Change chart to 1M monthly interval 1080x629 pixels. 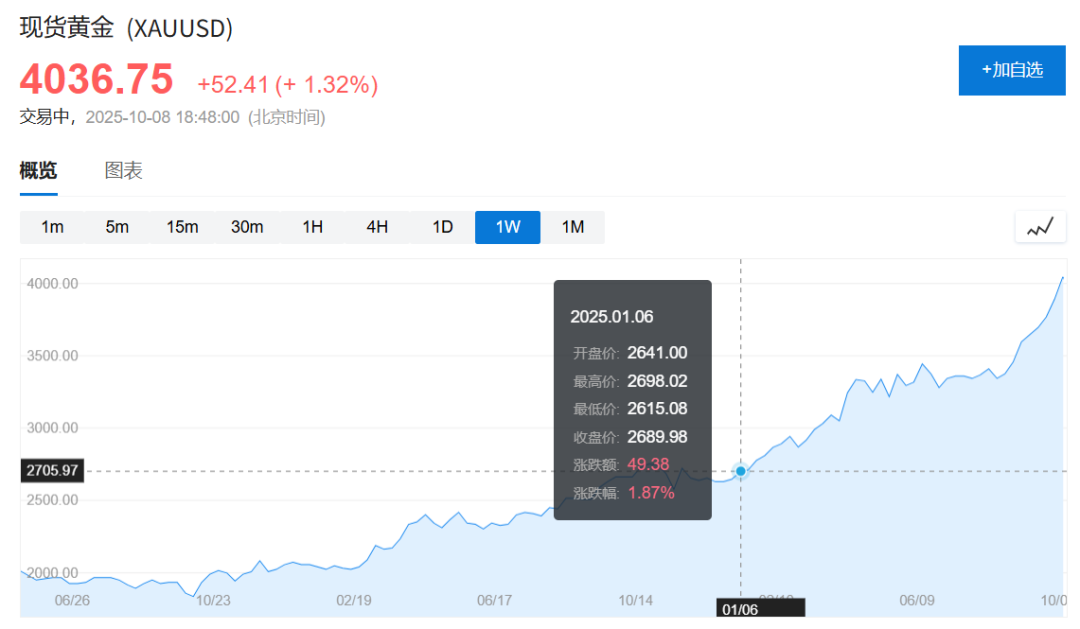573,227
